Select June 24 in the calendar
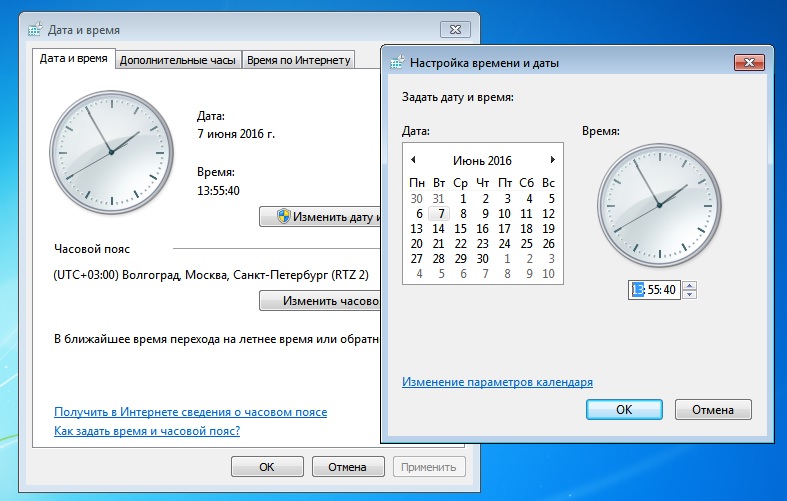Image resolution: width=787 pixels, height=501 pixels. [x=504, y=244]
